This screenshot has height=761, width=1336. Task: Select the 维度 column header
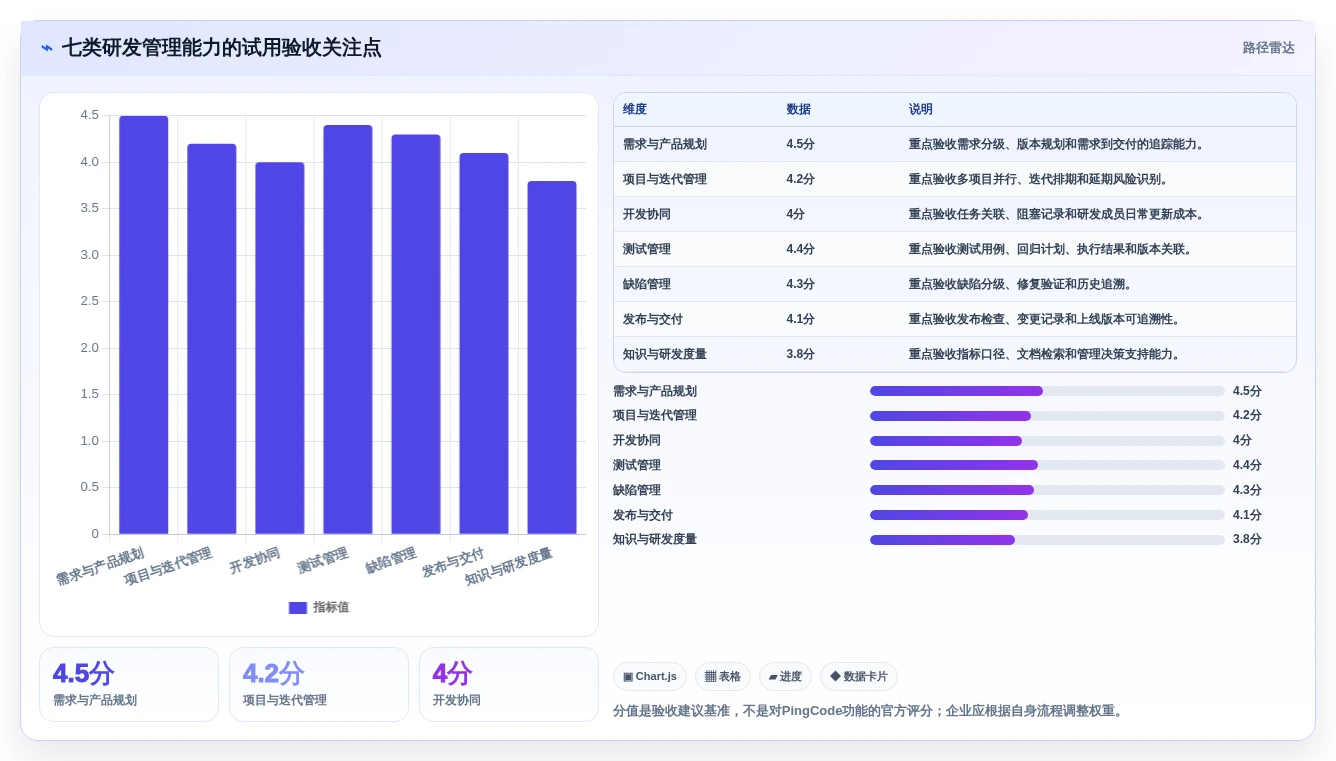(635, 110)
